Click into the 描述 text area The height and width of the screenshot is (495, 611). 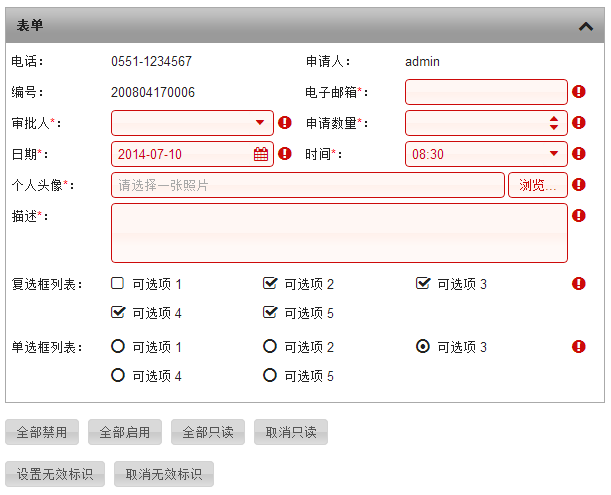coord(339,233)
